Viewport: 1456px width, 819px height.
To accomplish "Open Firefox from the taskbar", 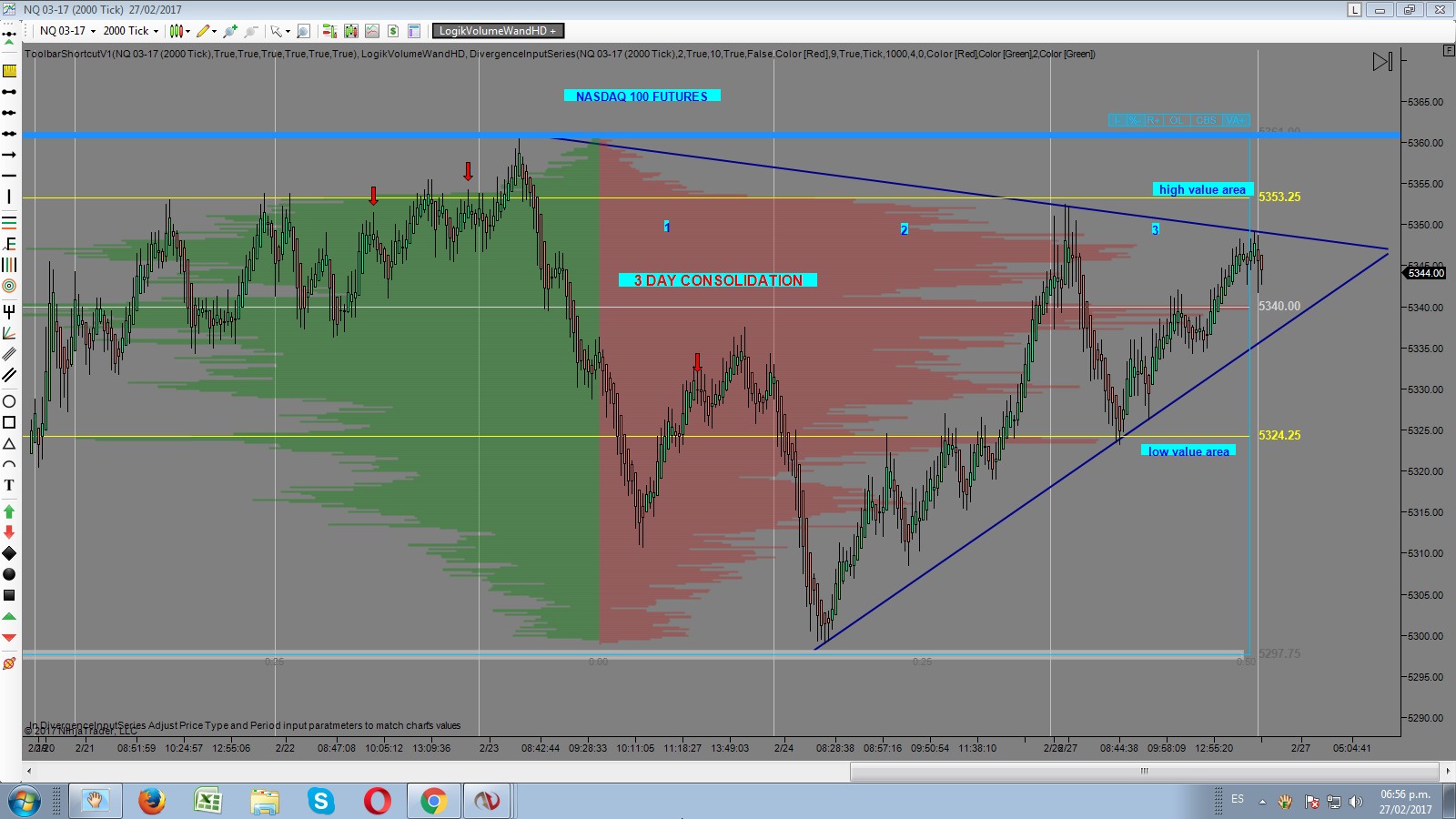I will click(152, 802).
